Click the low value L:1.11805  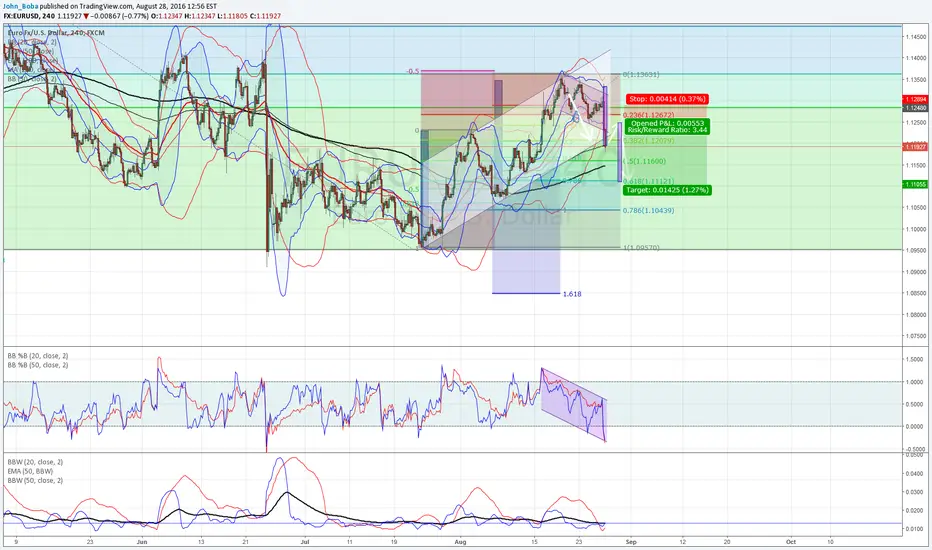(232, 15)
